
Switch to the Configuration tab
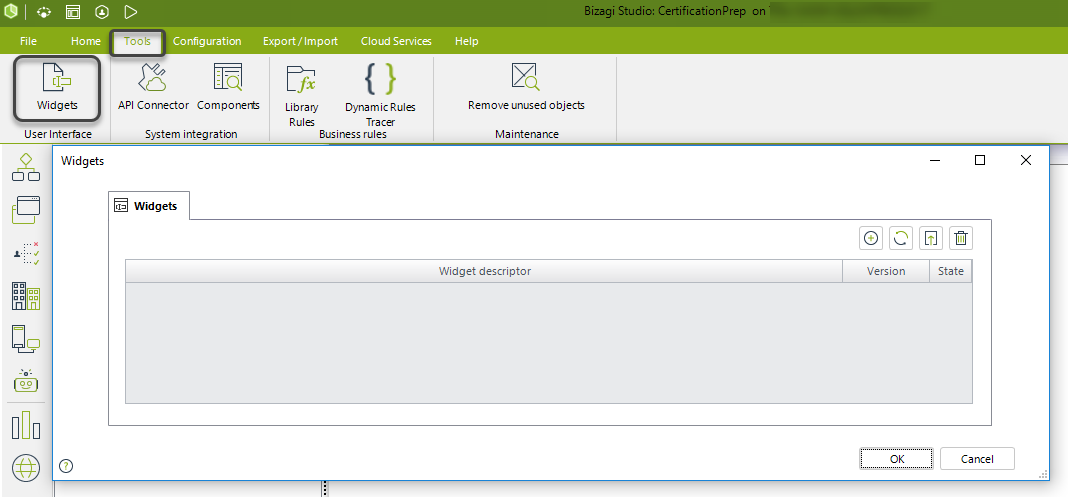(x=207, y=41)
